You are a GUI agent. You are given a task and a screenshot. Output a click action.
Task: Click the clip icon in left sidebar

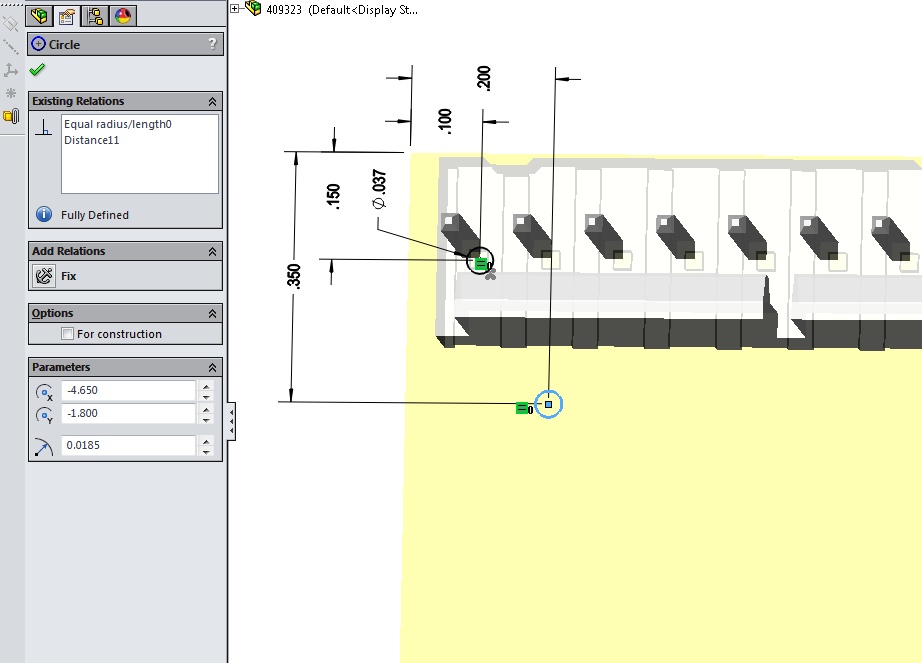pyautogui.click(x=11, y=116)
